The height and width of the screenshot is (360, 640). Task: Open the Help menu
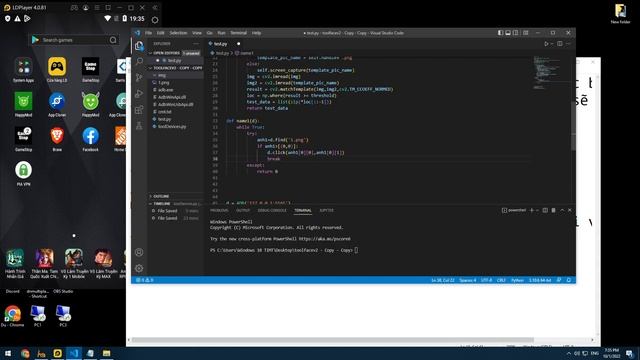pos(256,33)
